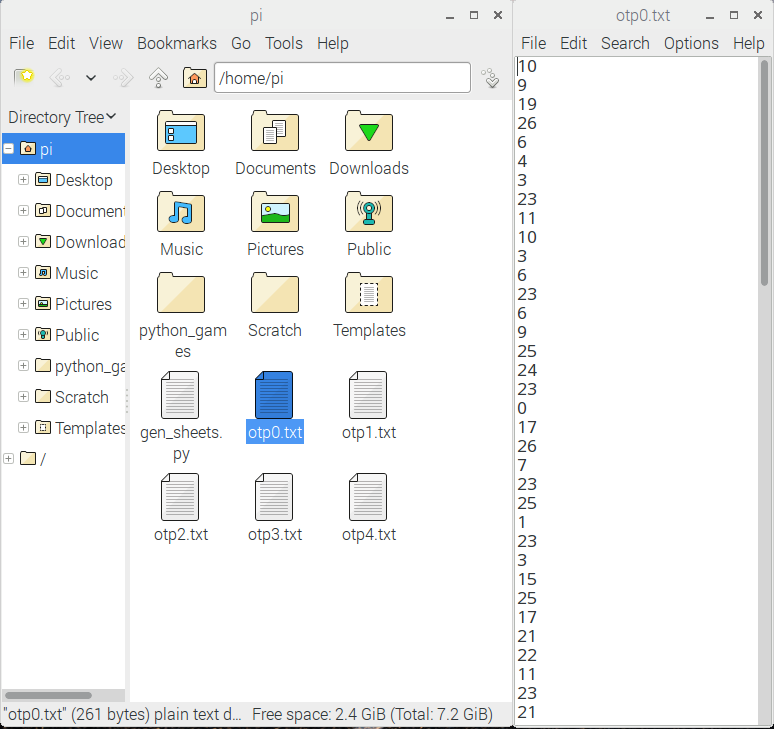Click the /home/pi path field
Viewport: 774px width, 729px height.
pos(342,77)
